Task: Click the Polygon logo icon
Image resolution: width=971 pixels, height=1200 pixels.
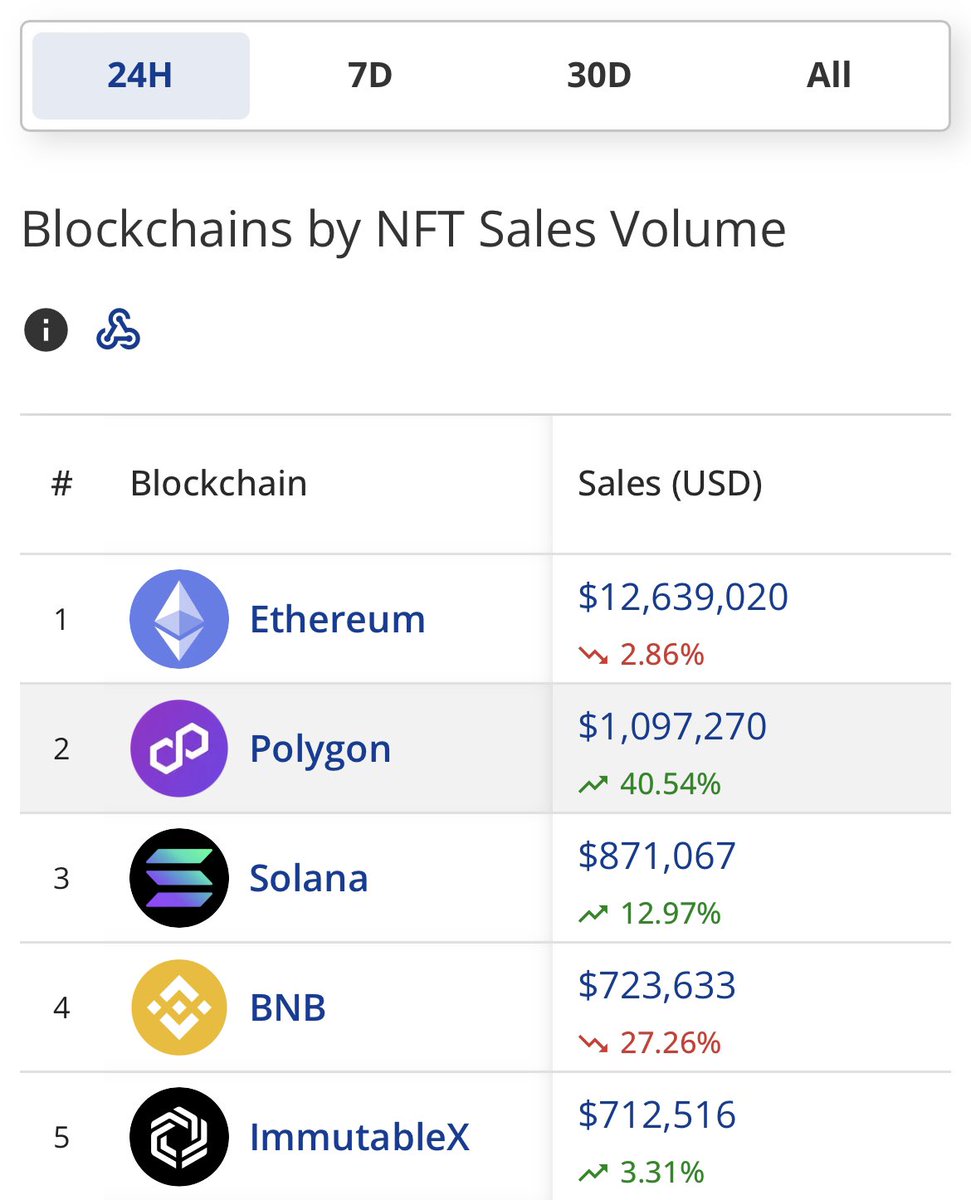Action: (179, 748)
